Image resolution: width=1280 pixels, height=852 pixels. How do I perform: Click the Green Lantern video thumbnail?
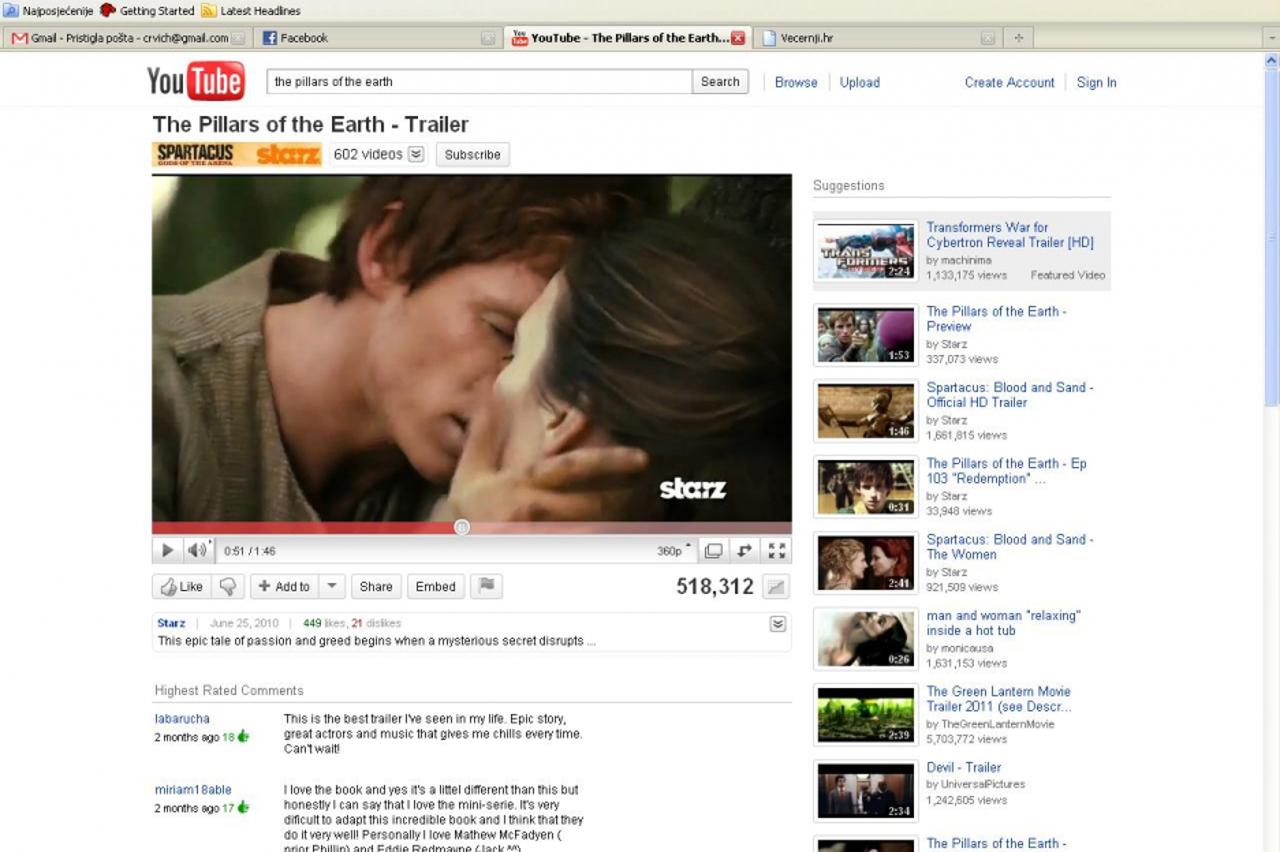[x=866, y=714]
